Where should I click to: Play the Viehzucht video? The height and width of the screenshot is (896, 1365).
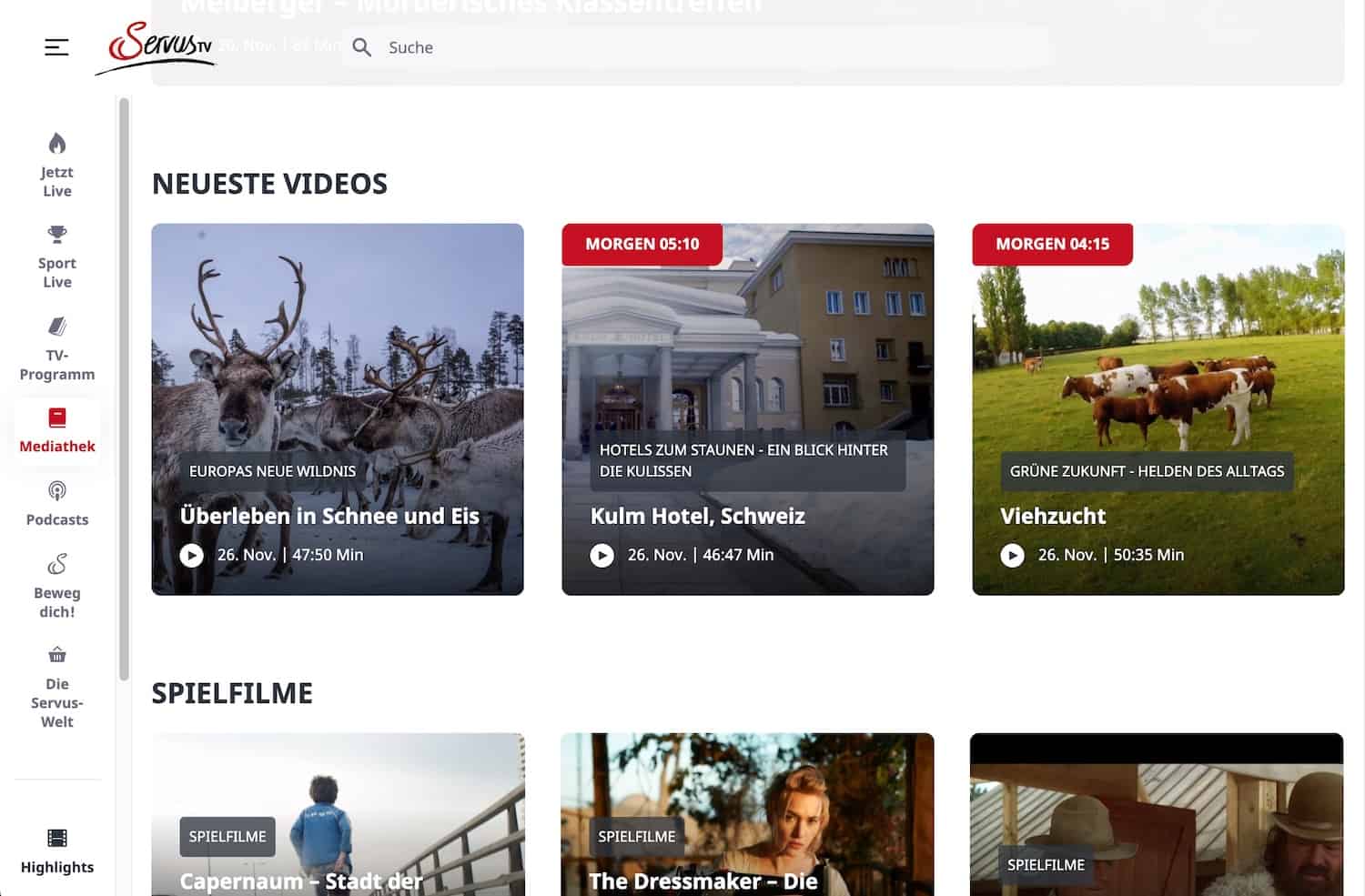[x=1013, y=555]
